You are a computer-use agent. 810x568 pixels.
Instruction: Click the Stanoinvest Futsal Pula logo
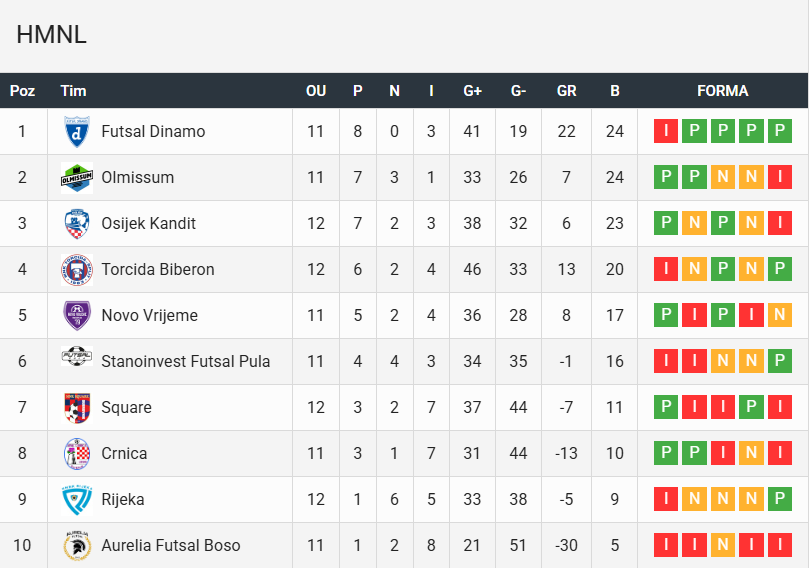pyautogui.click(x=77, y=361)
